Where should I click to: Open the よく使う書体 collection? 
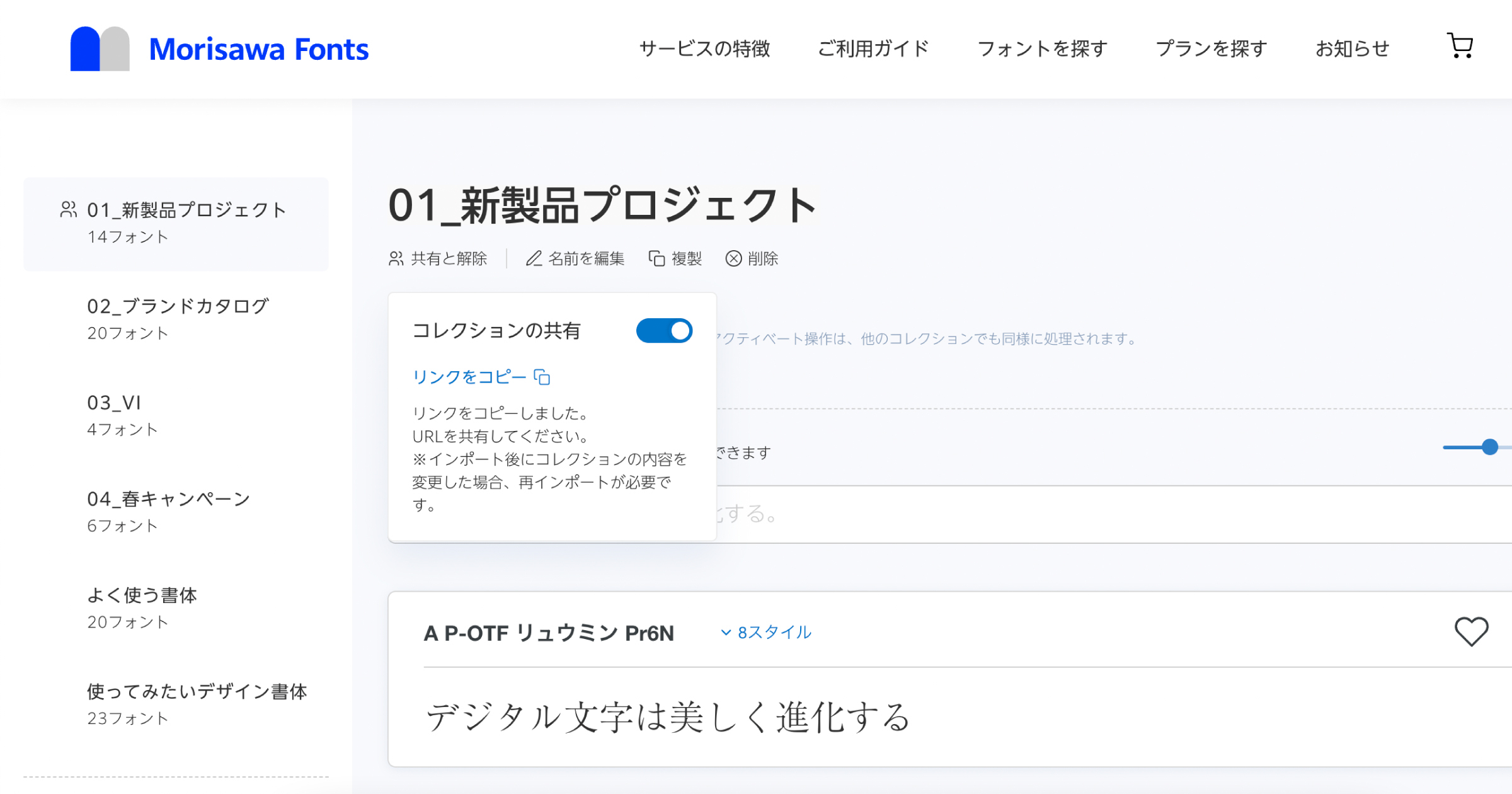tap(142, 595)
